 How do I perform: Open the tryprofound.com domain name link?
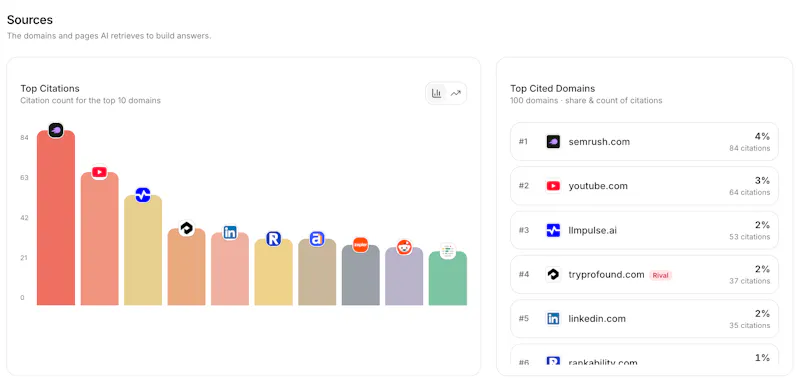click(606, 275)
